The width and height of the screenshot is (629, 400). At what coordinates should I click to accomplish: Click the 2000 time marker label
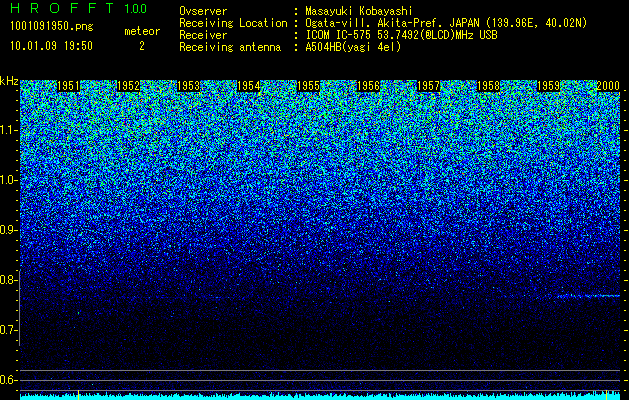608,86
